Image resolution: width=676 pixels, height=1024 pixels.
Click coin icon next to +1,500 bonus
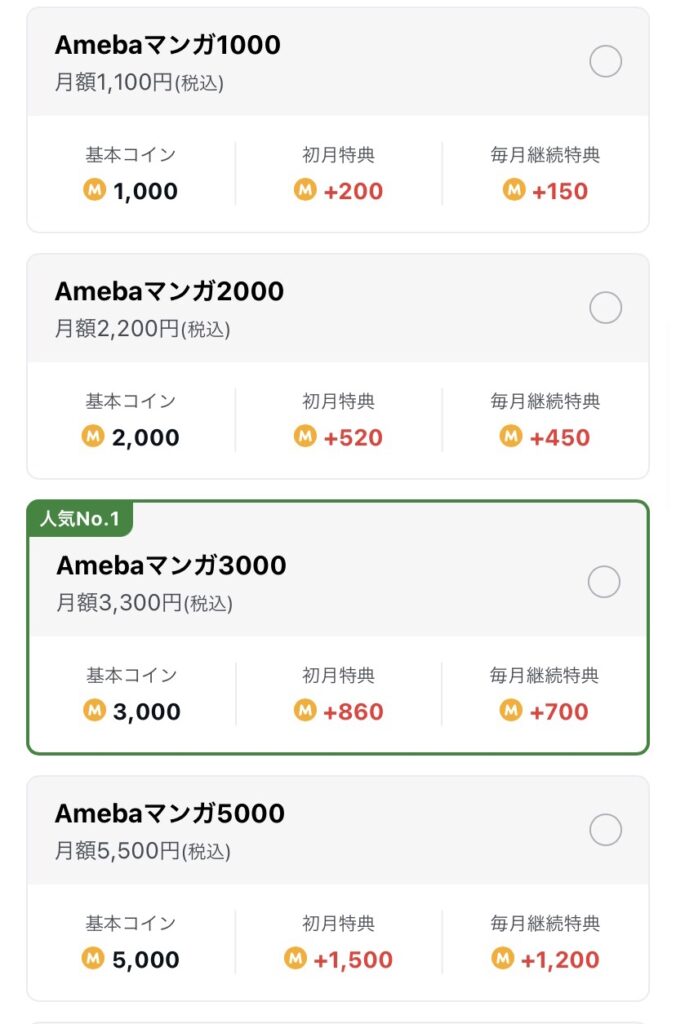tap(295, 959)
